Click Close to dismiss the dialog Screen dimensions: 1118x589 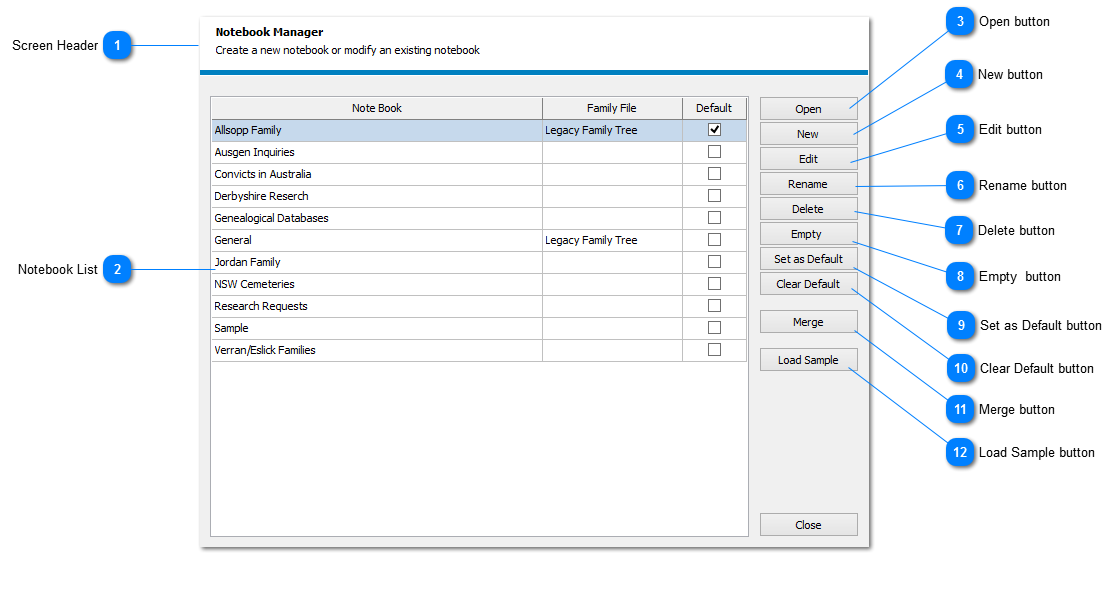[x=808, y=524]
